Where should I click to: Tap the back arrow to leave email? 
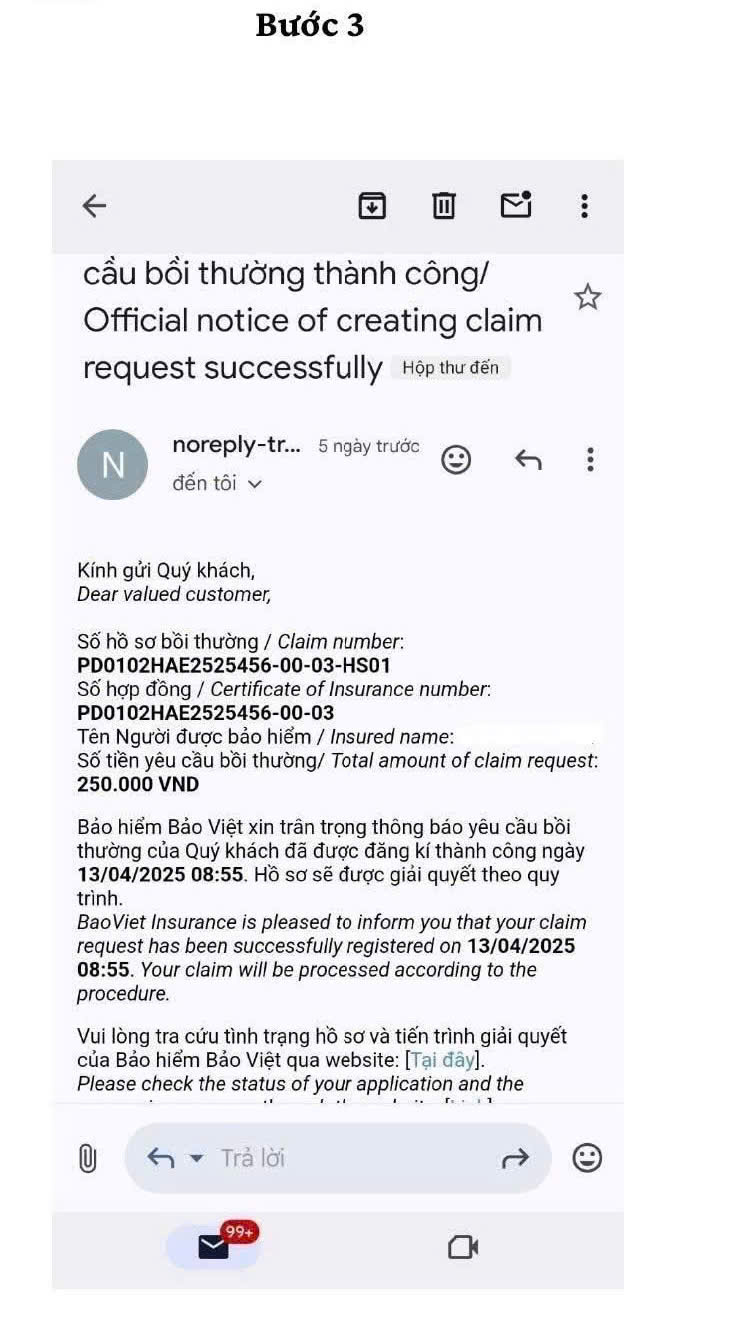click(x=94, y=206)
